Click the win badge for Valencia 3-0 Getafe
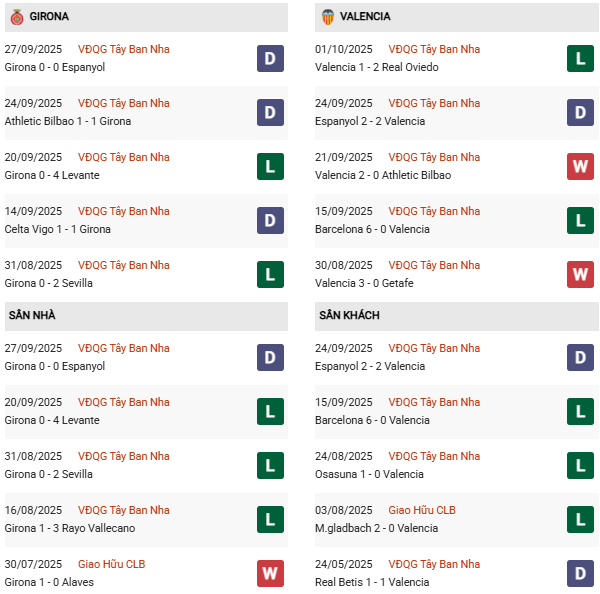The width and height of the screenshot is (600, 594). click(x=581, y=275)
